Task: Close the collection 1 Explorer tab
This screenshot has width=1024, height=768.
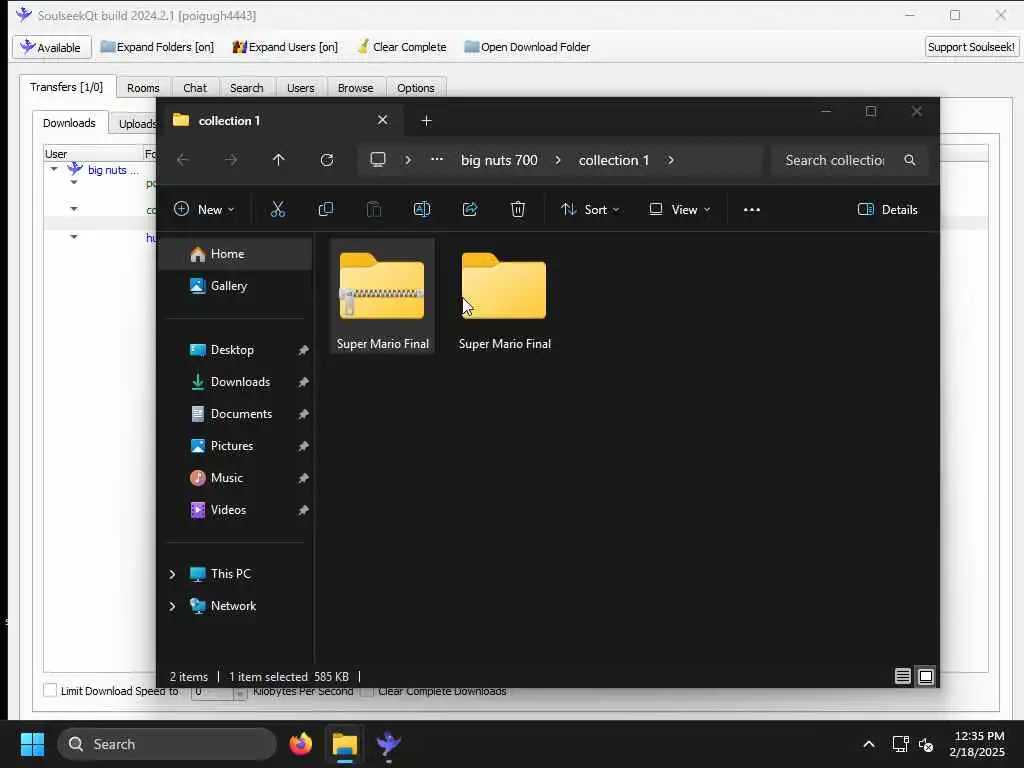Action: pos(383,120)
